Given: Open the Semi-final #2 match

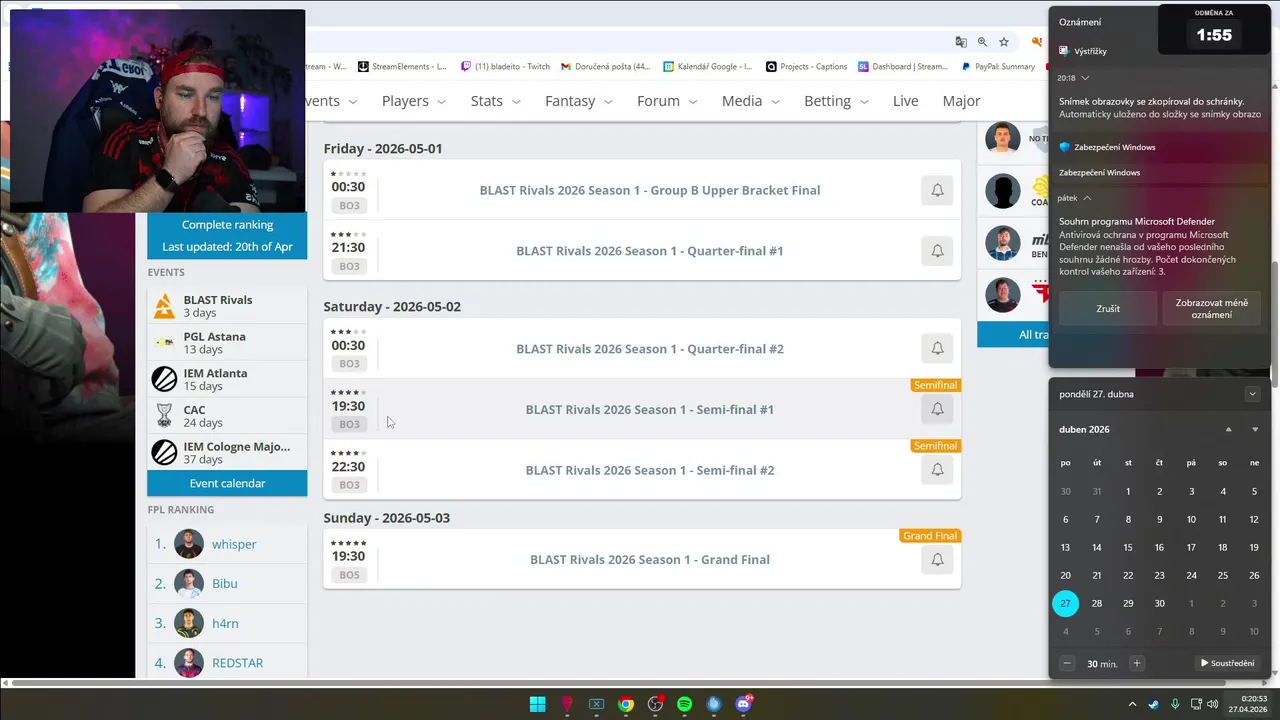Looking at the screenshot, I should tap(650, 470).
